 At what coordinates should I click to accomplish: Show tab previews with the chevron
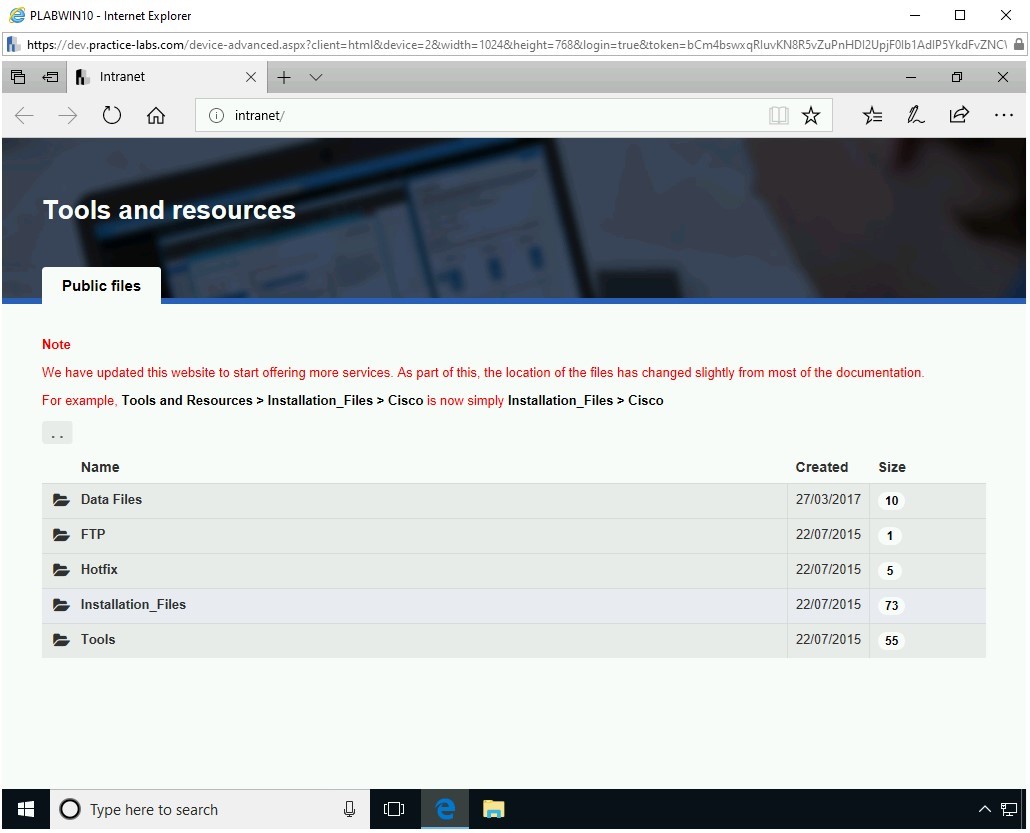pos(316,77)
